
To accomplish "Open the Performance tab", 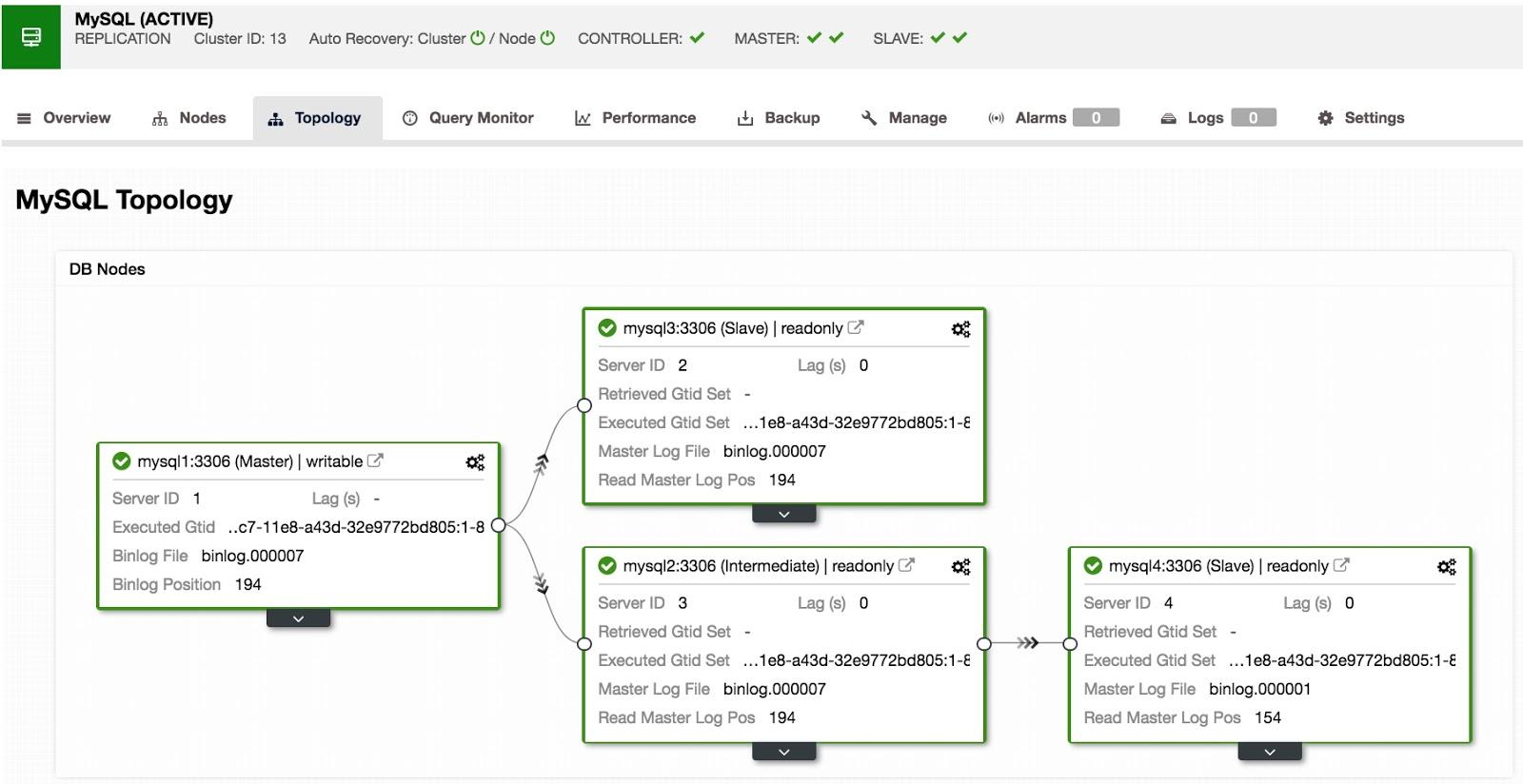I will [635, 118].
